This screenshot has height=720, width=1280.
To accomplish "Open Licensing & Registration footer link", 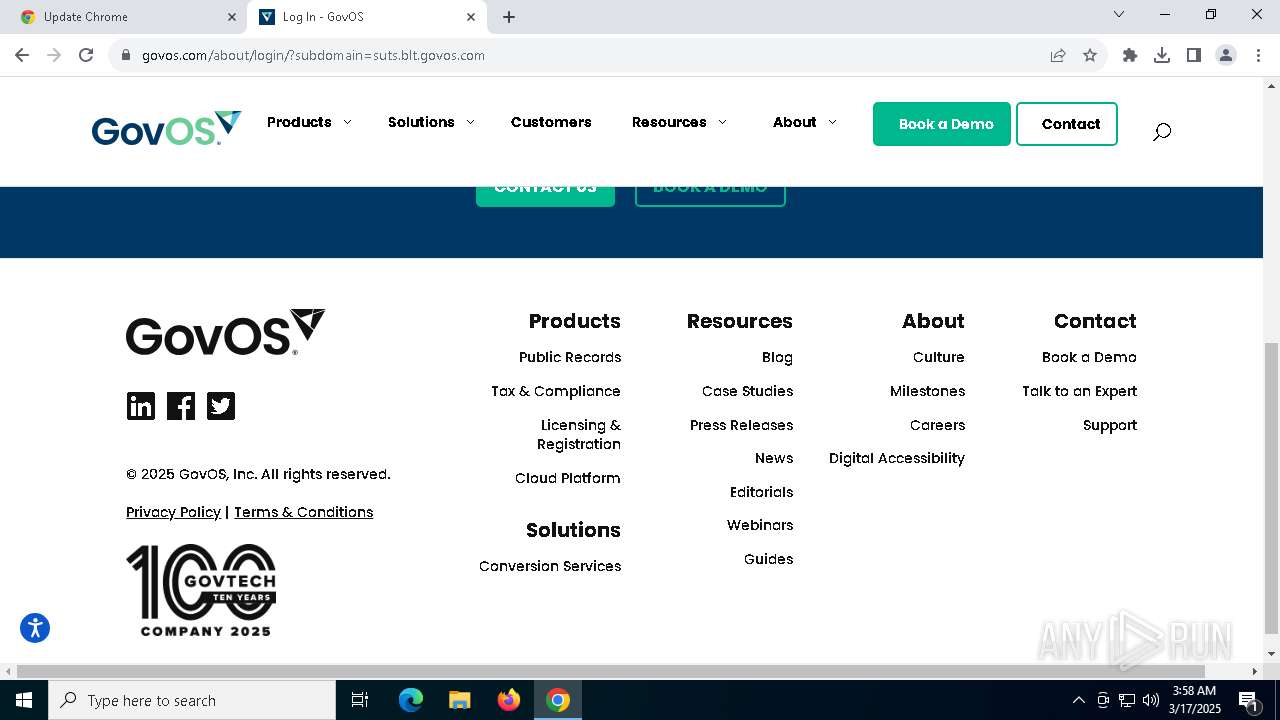I will (579, 435).
